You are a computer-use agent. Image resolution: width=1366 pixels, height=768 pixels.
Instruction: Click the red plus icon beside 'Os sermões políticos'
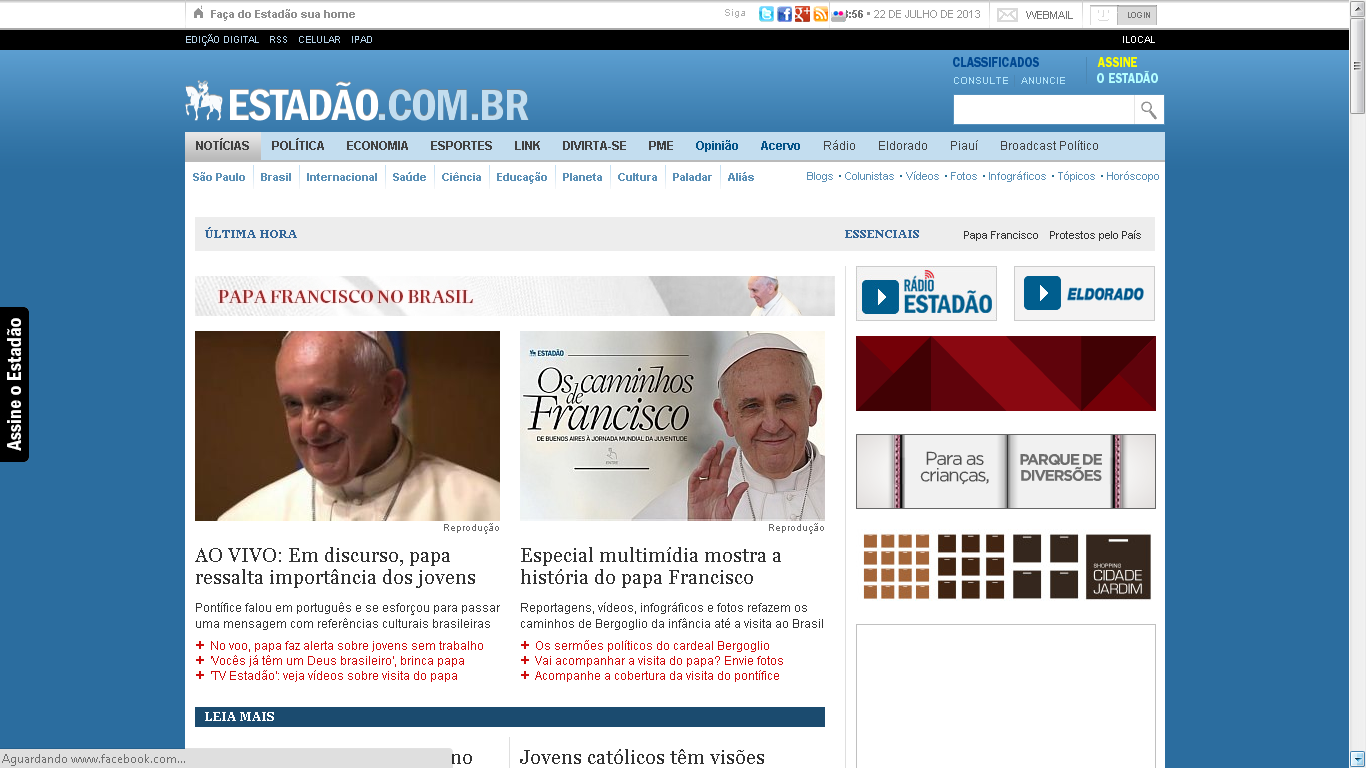coord(525,646)
